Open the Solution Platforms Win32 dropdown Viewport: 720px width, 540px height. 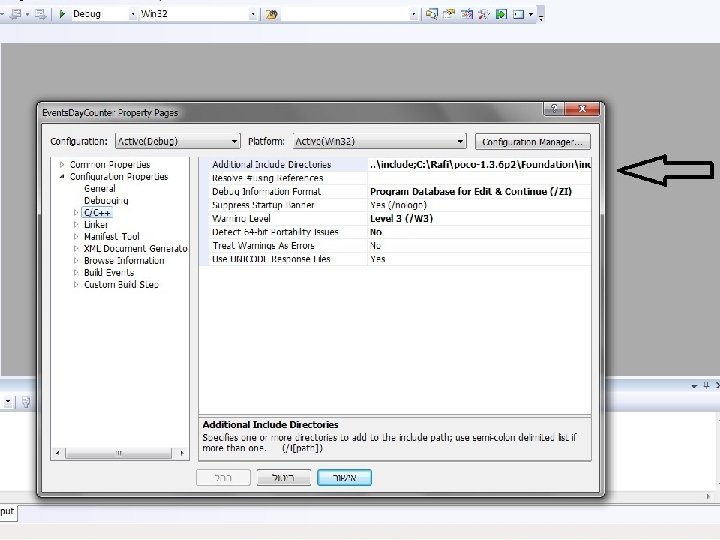253,15
